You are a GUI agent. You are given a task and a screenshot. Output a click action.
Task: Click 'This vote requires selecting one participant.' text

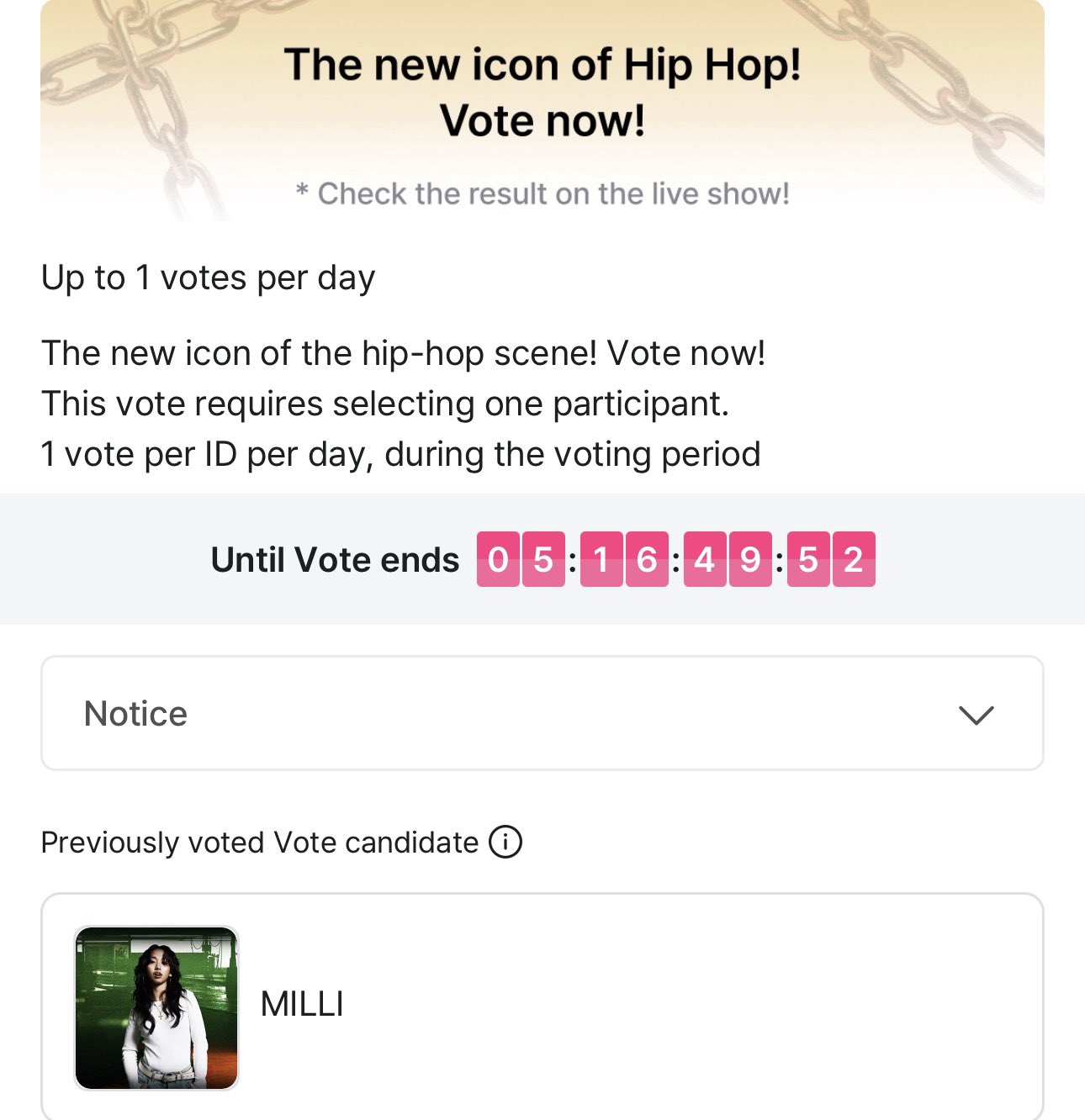pyautogui.click(x=384, y=404)
